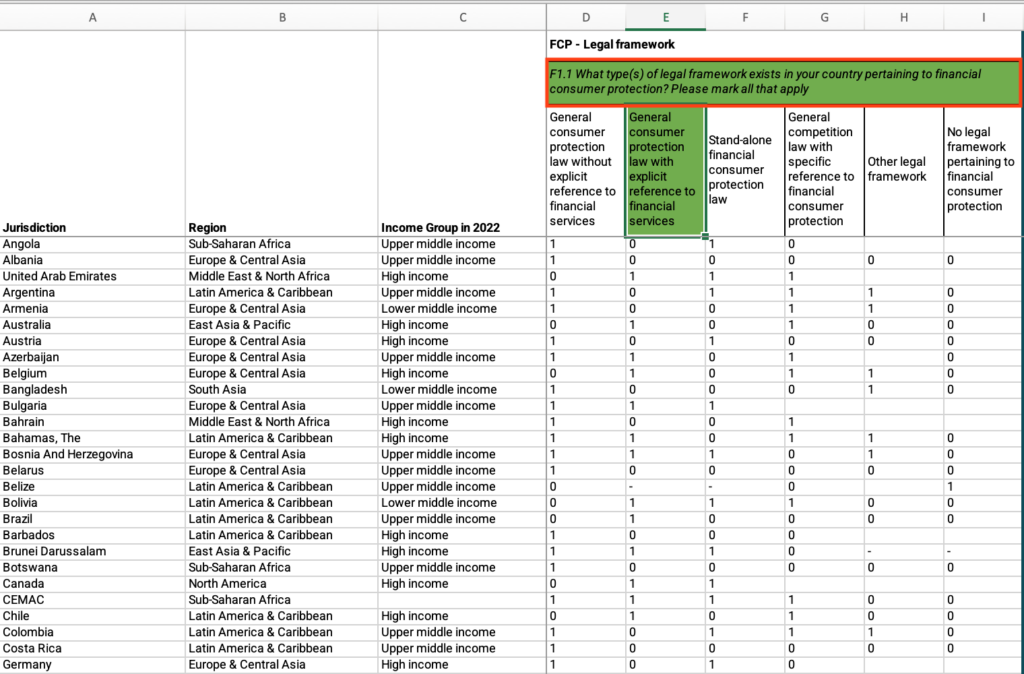Select 'High income' cell in Chile row
The image size is (1024, 674).
click(x=462, y=616)
